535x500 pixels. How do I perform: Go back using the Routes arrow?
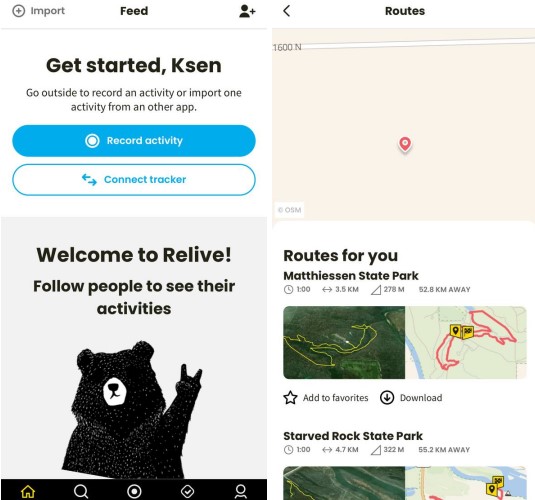click(x=287, y=11)
